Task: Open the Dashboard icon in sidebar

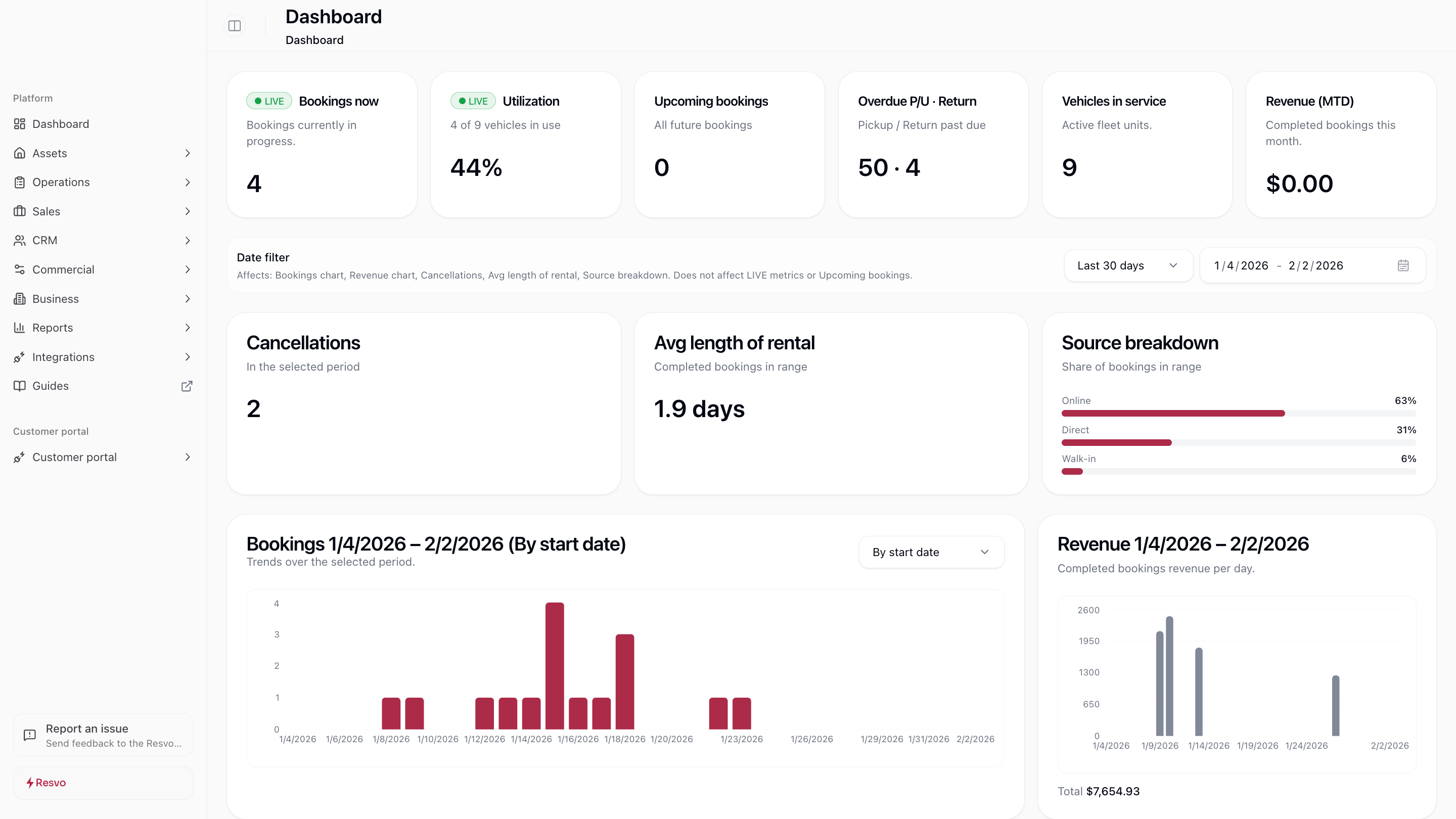Action: pyautogui.click(x=20, y=124)
